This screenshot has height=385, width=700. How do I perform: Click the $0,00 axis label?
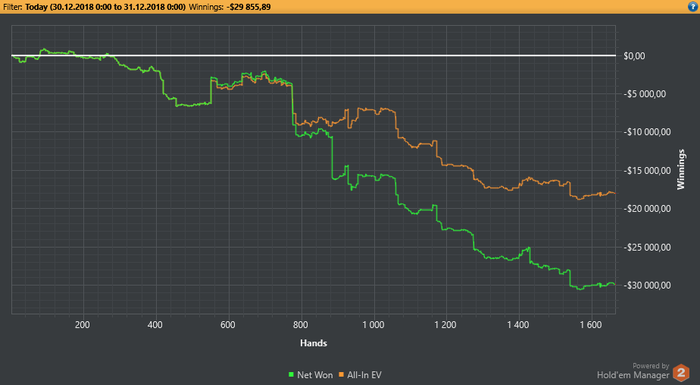coord(634,56)
